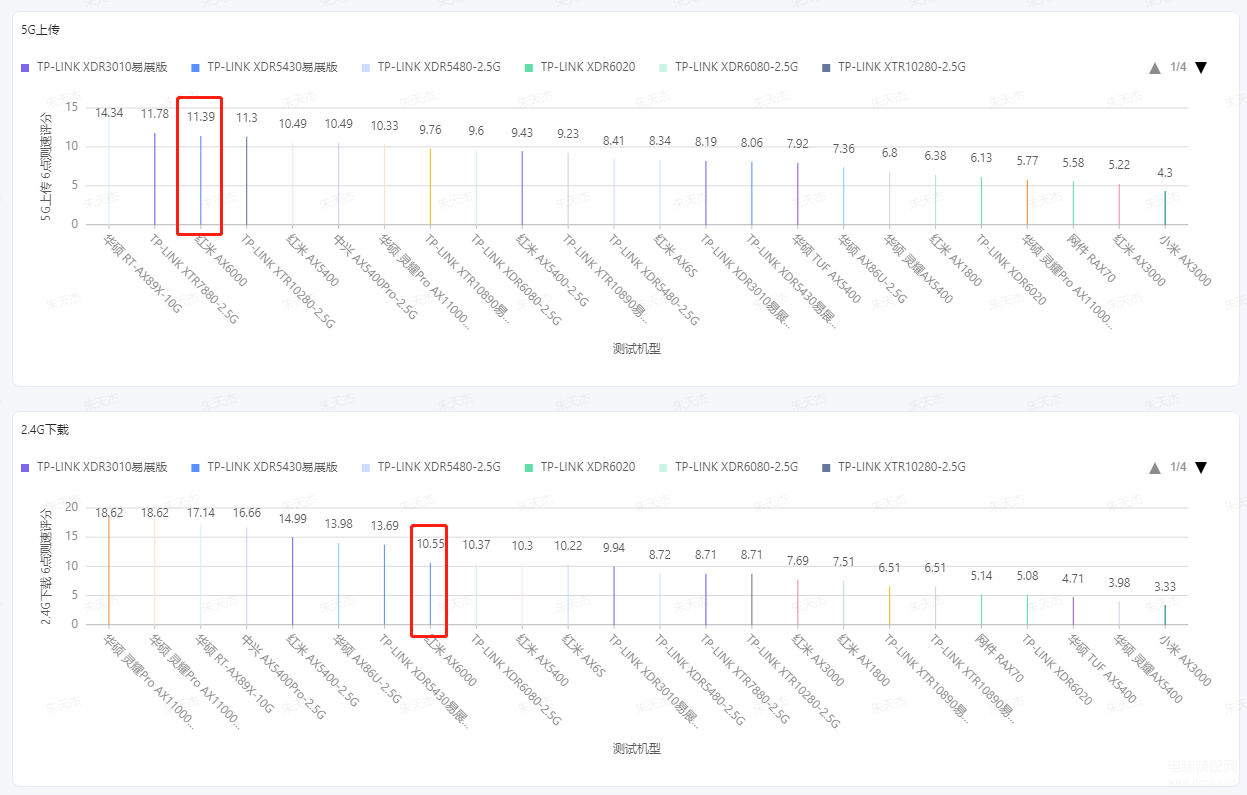Click the 11.78 bar in 5G上传 chart

pyautogui.click(x=155, y=178)
